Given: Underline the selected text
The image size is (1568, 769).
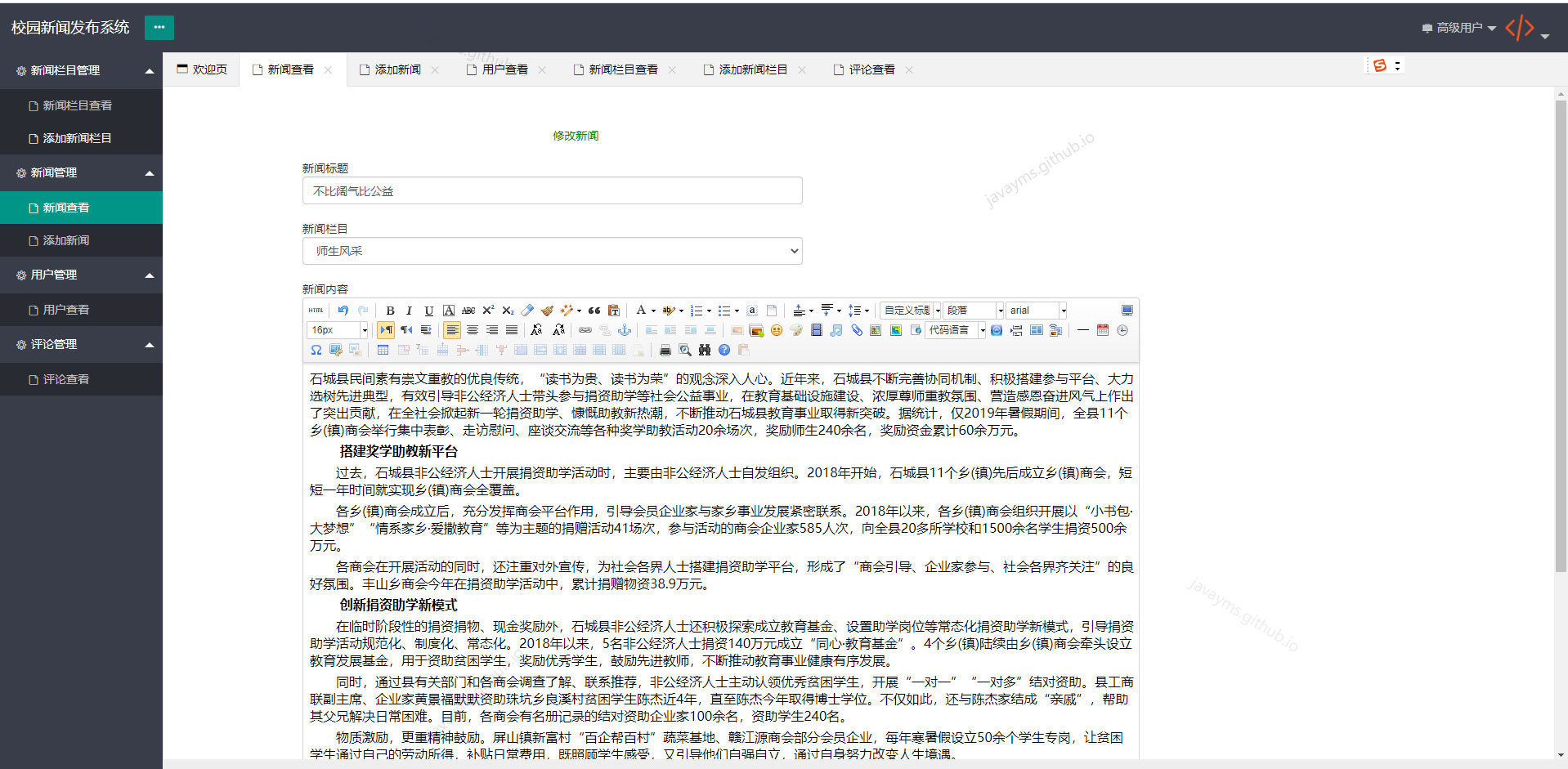Looking at the screenshot, I should pos(429,311).
